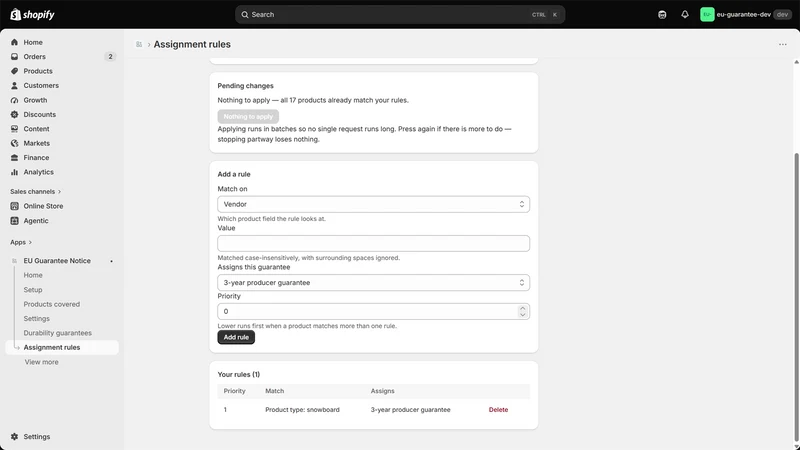This screenshot has width=800, height=450.
Task: Expand the Sales channels section
Action: [x=36, y=191]
